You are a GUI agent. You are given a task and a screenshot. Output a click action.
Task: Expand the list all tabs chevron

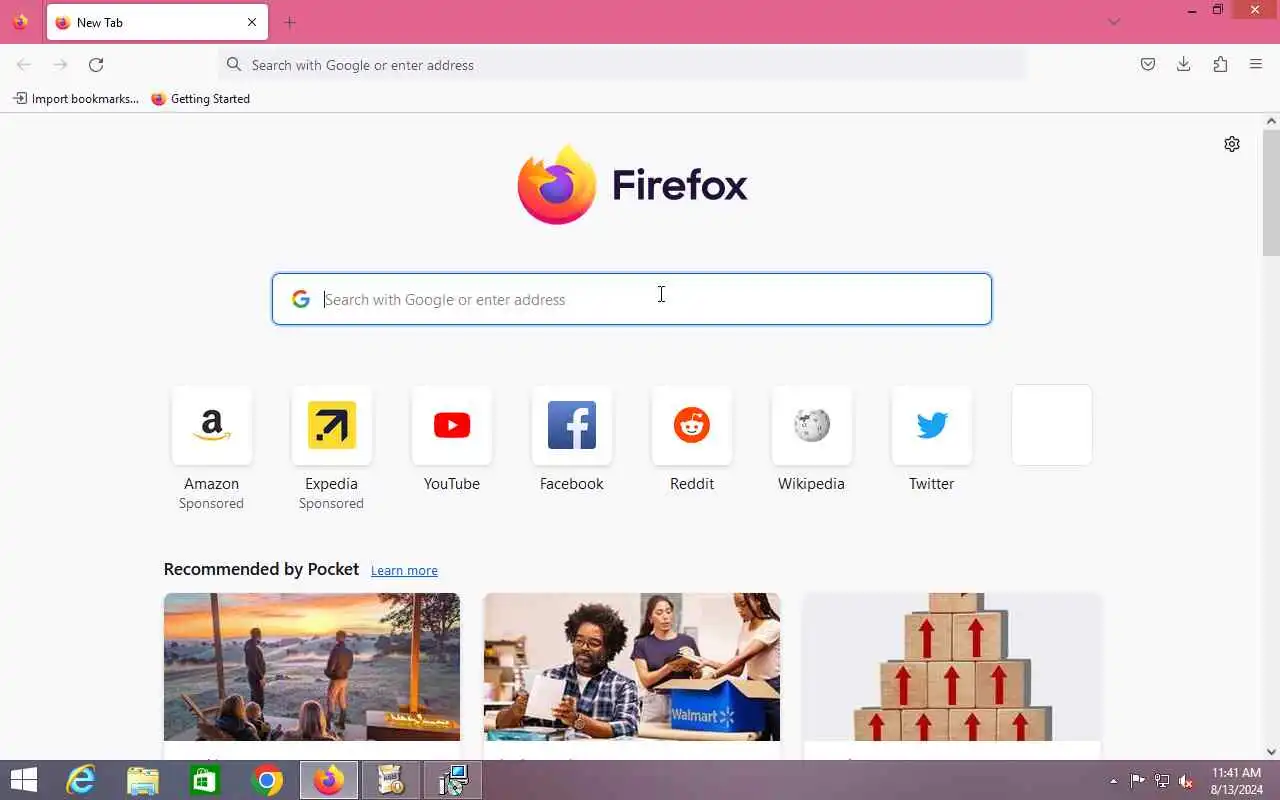coord(1114,22)
